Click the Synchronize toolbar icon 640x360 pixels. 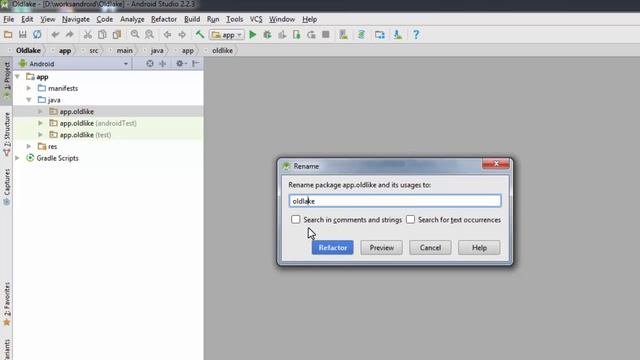pos(37,35)
